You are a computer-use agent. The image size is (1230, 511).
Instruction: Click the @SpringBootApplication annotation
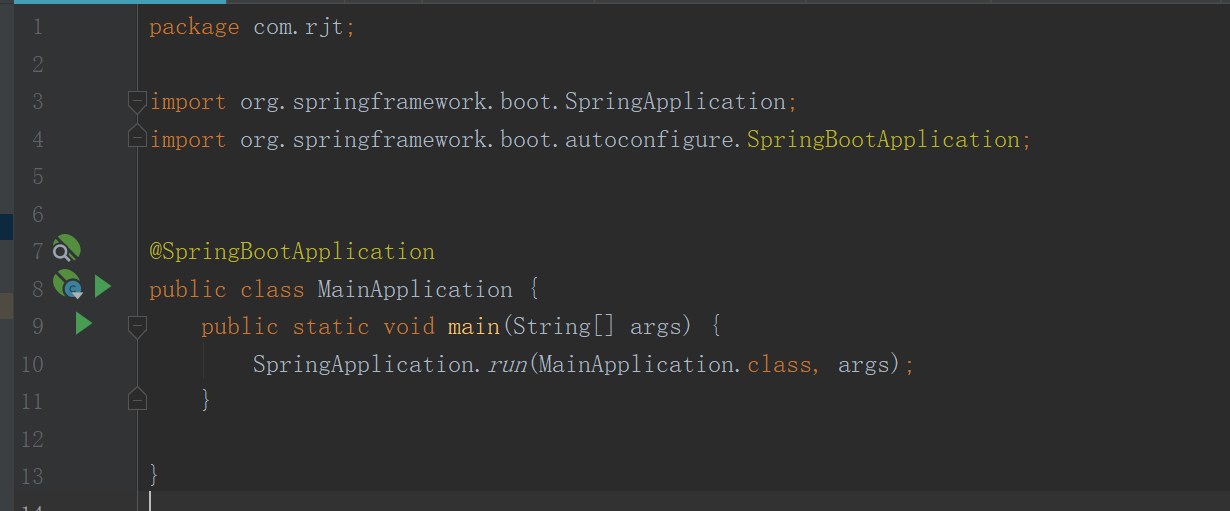(x=292, y=251)
